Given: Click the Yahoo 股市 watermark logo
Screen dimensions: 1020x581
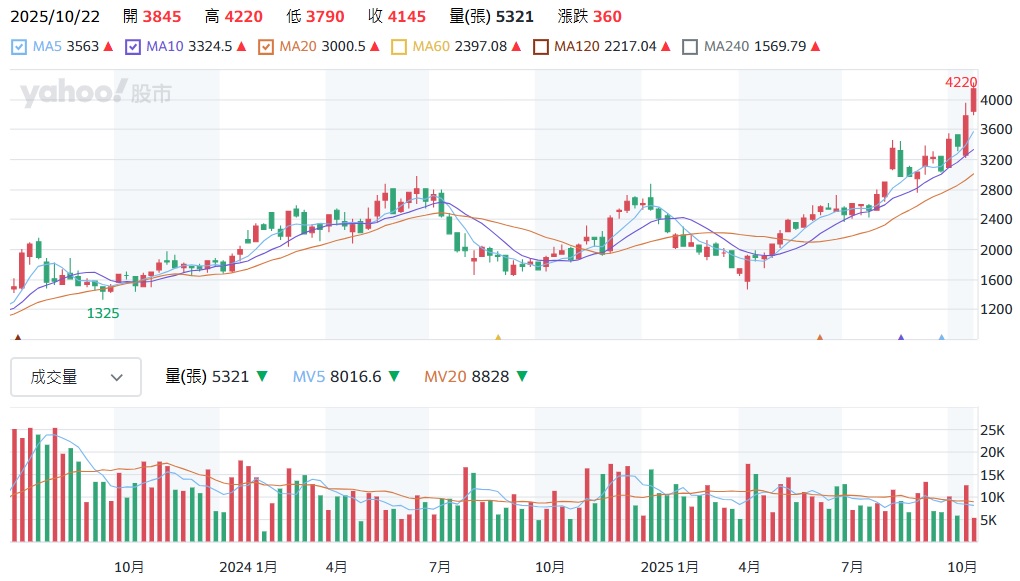Looking at the screenshot, I should coord(96,94).
